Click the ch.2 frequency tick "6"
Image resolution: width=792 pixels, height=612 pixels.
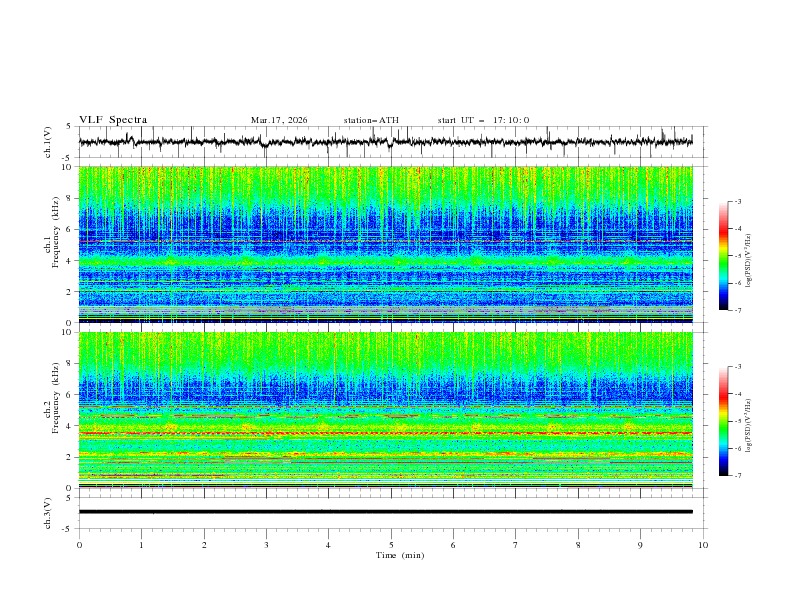(71, 395)
